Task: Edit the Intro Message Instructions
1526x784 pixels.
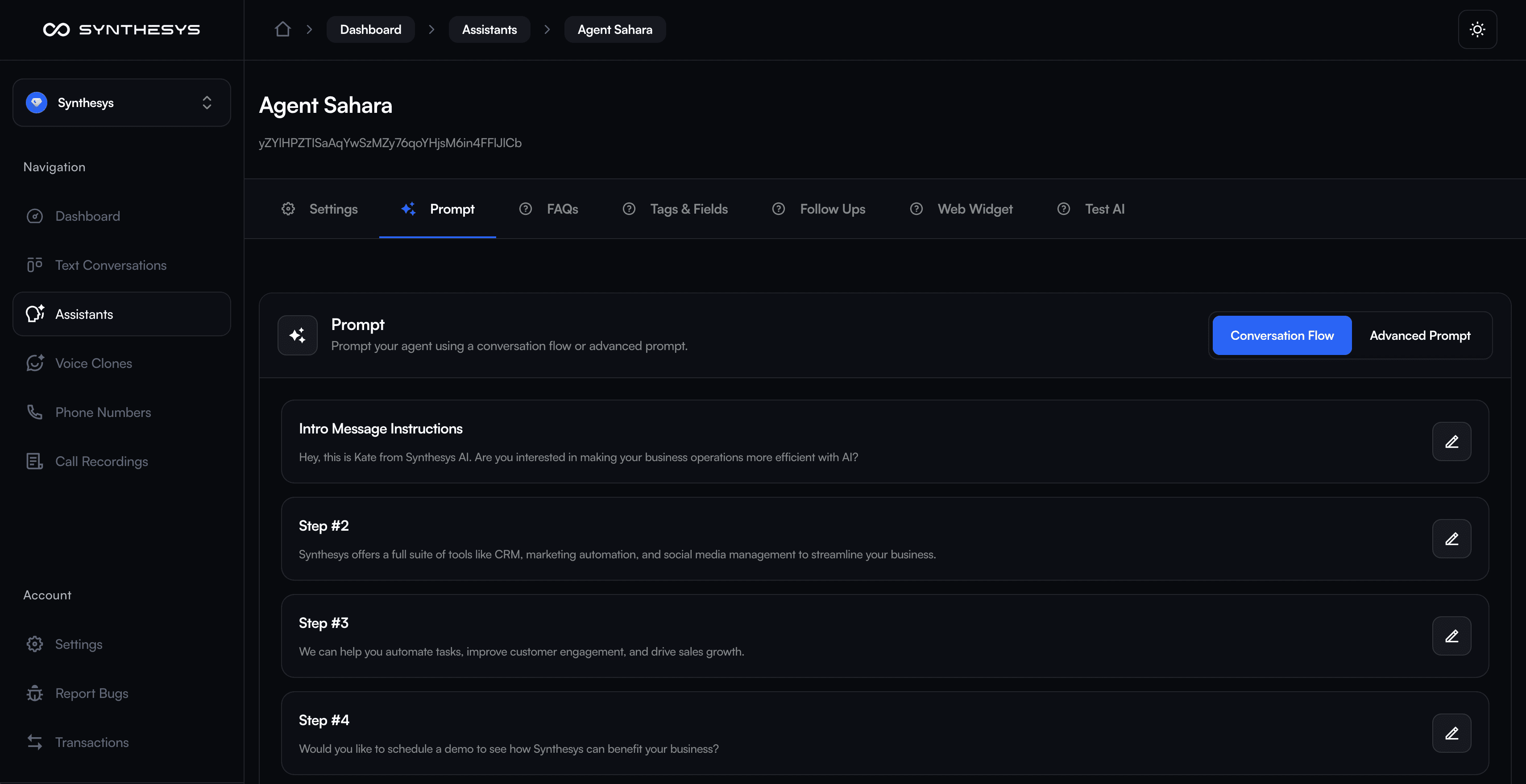Action: [x=1451, y=442]
